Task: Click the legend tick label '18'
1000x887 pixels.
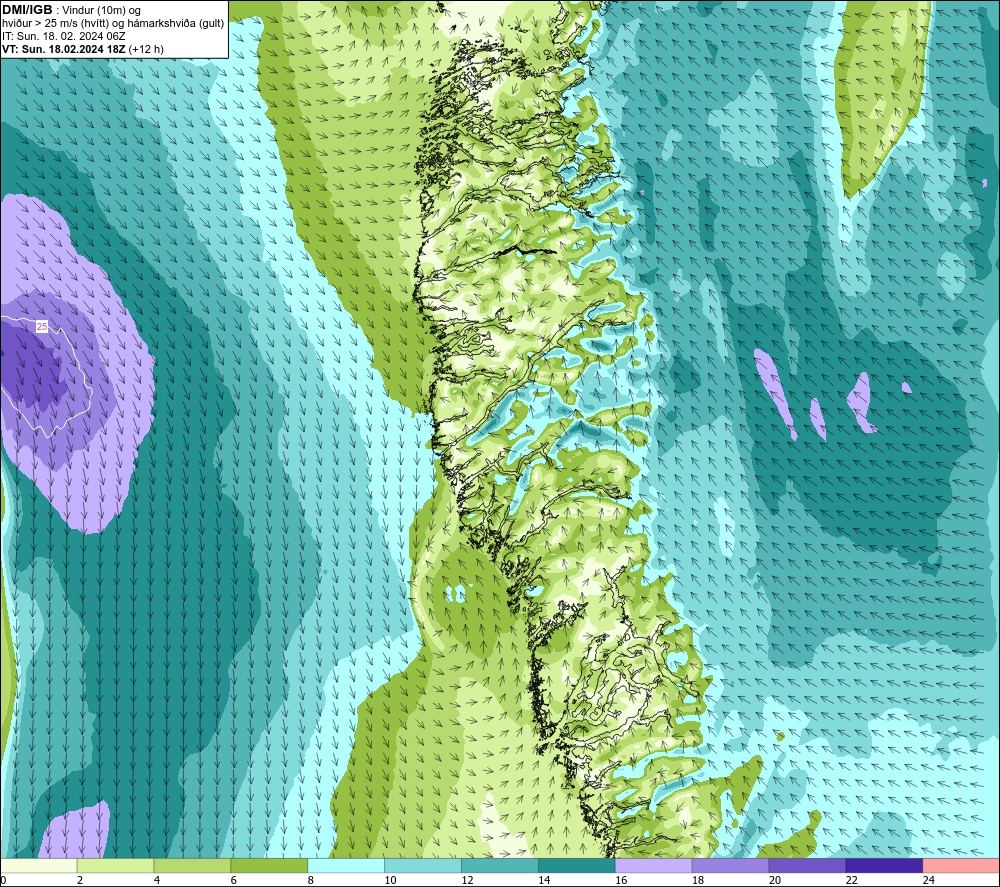Action: click(x=698, y=880)
